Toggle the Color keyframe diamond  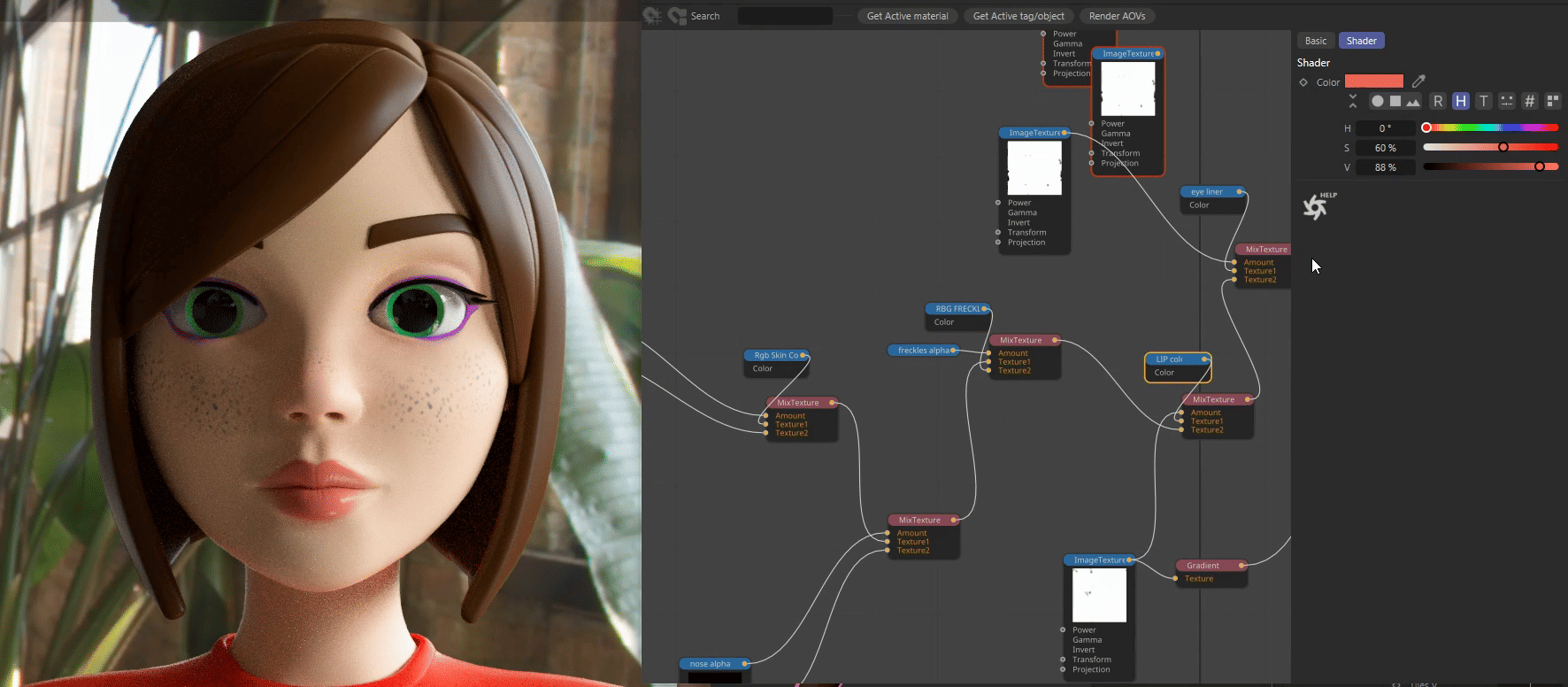pyautogui.click(x=1303, y=82)
